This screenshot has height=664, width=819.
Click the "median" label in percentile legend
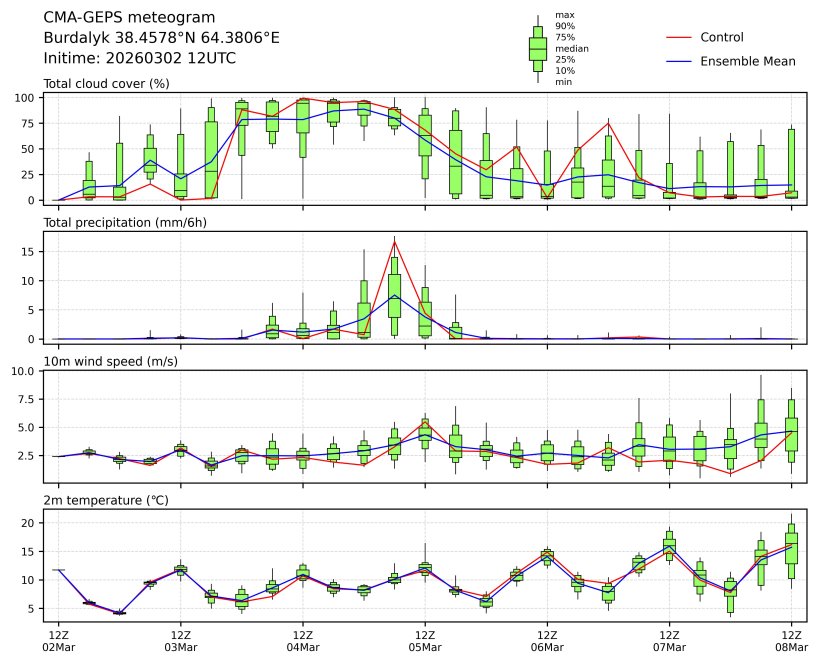pyautogui.click(x=571, y=48)
